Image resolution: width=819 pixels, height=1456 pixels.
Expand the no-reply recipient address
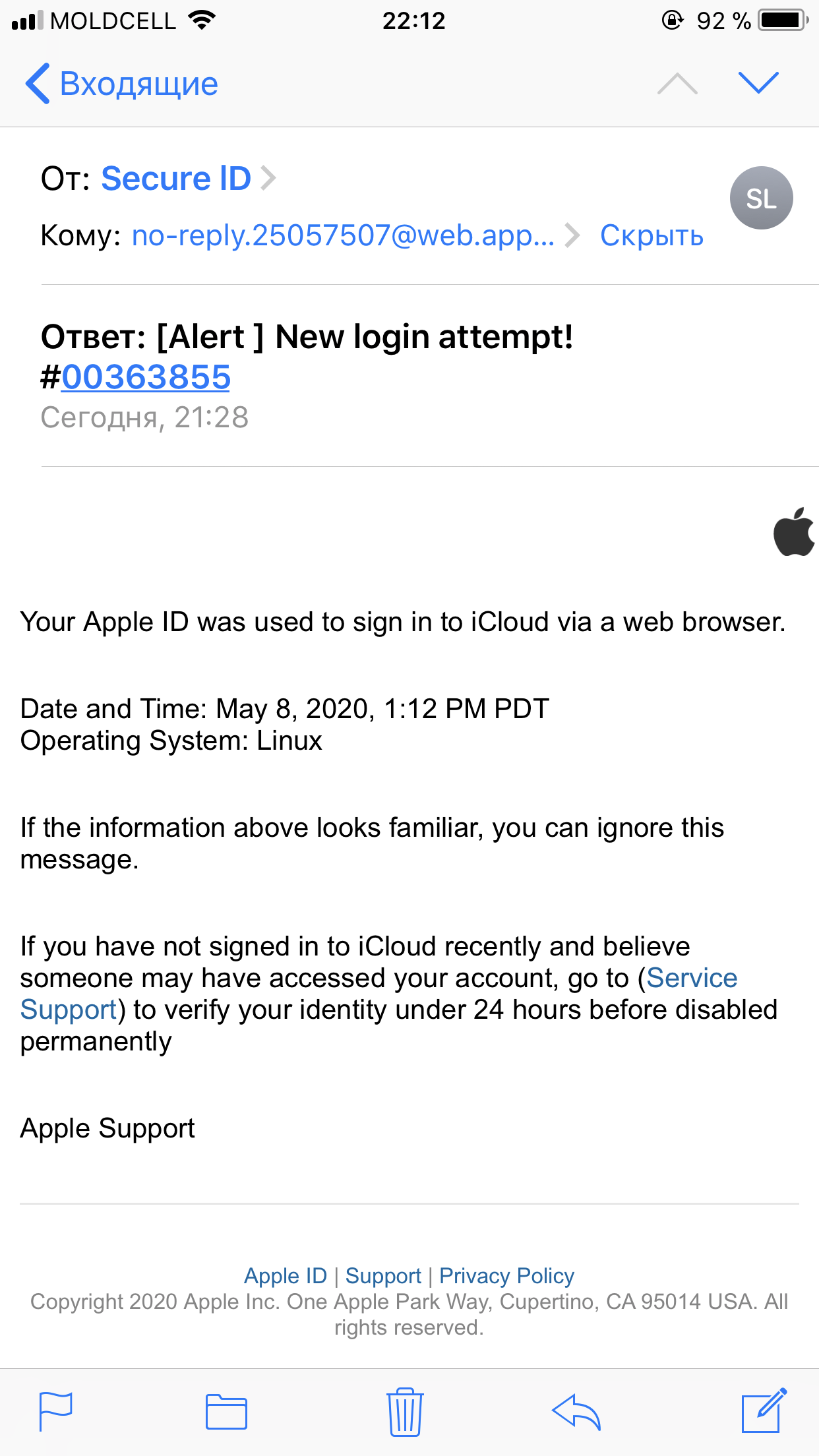[343, 235]
